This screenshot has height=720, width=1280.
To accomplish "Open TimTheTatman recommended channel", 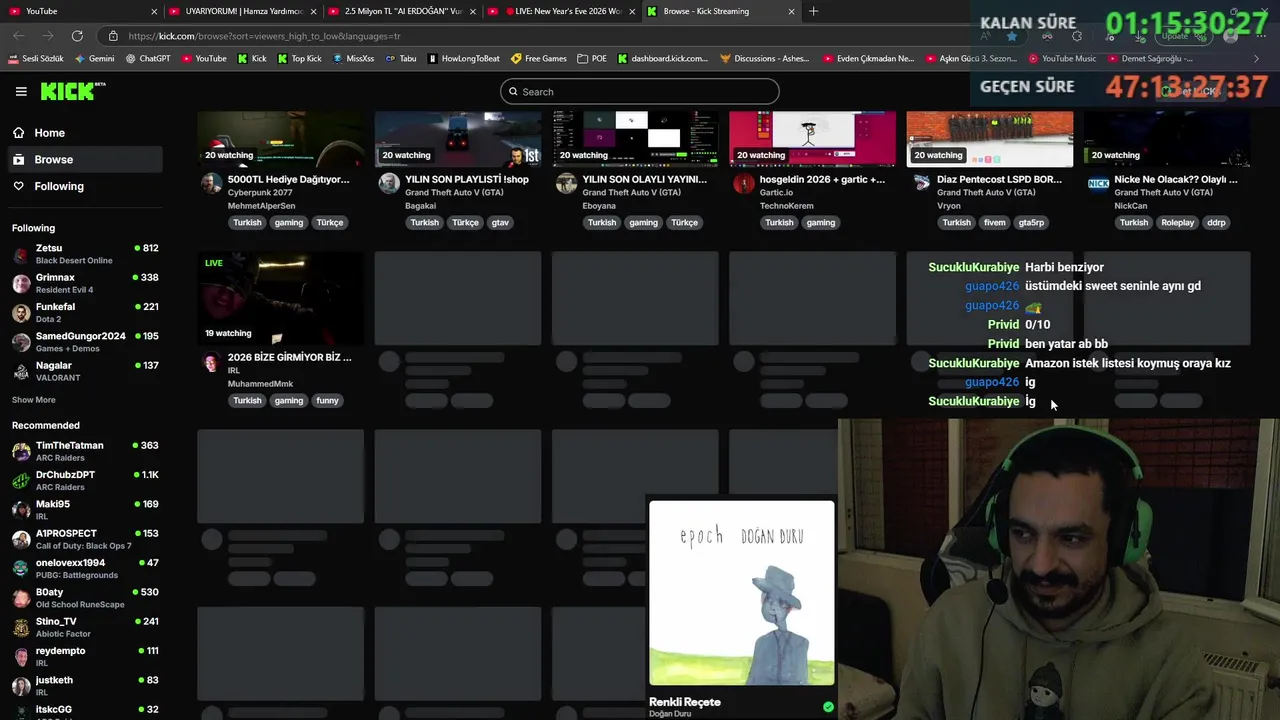I will [85, 451].
